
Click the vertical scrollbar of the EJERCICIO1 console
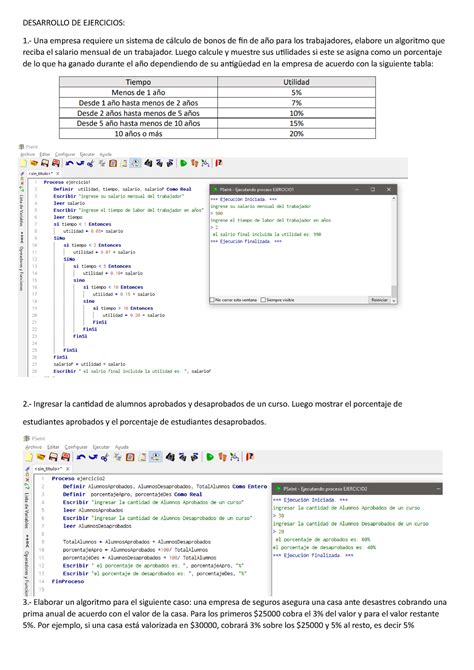[x=394, y=249]
